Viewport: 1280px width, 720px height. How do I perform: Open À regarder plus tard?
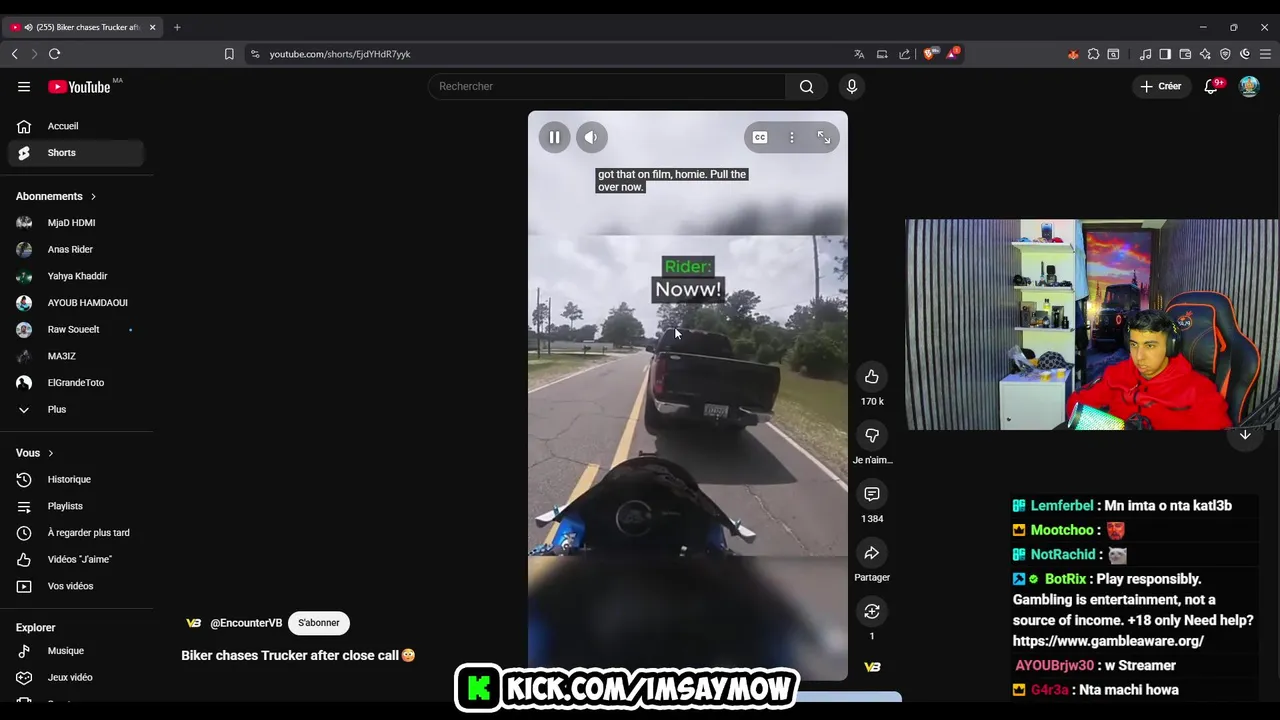coord(76,533)
